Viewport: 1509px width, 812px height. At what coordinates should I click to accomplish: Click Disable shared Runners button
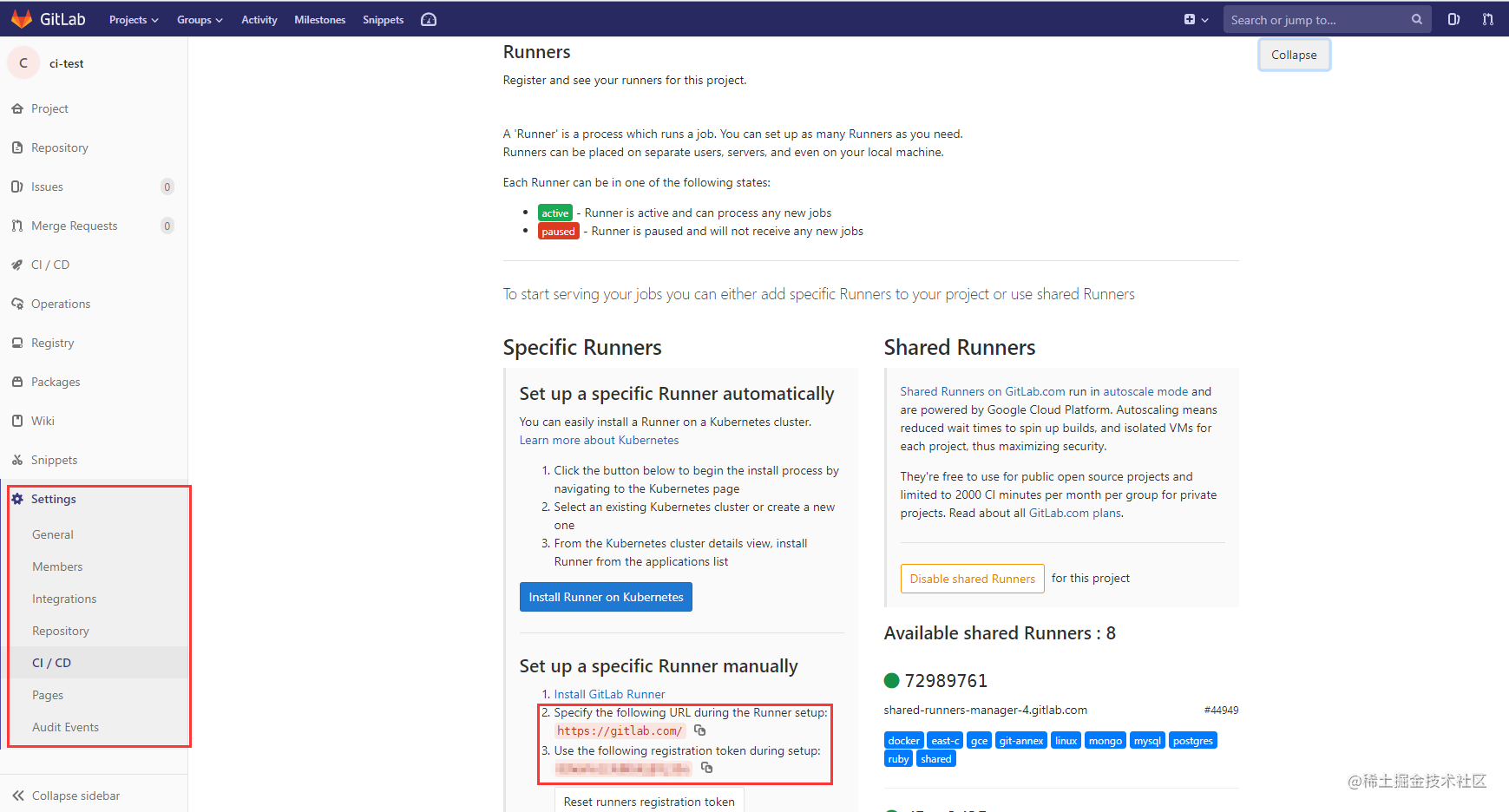(x=972, y=579)
